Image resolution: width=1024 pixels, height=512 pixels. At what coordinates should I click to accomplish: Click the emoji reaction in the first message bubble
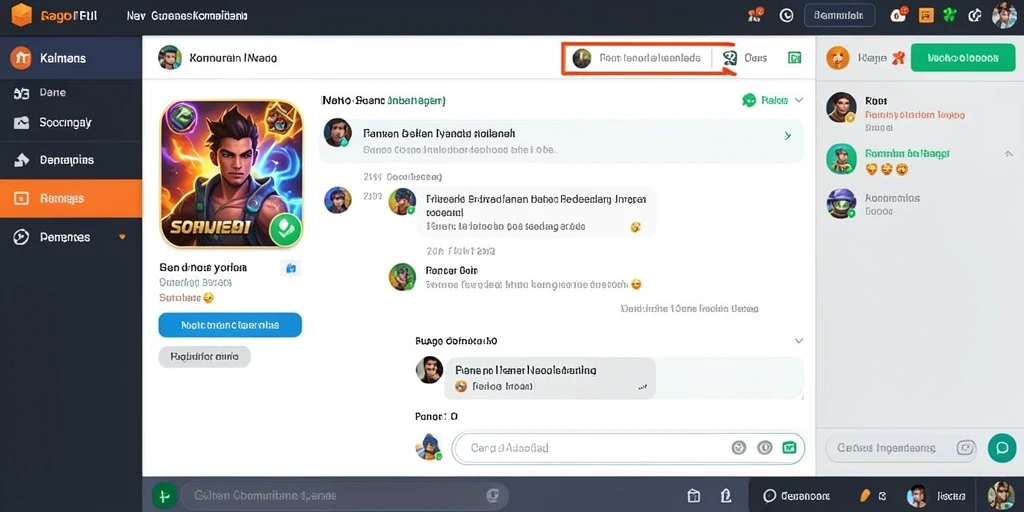(635, 227)
